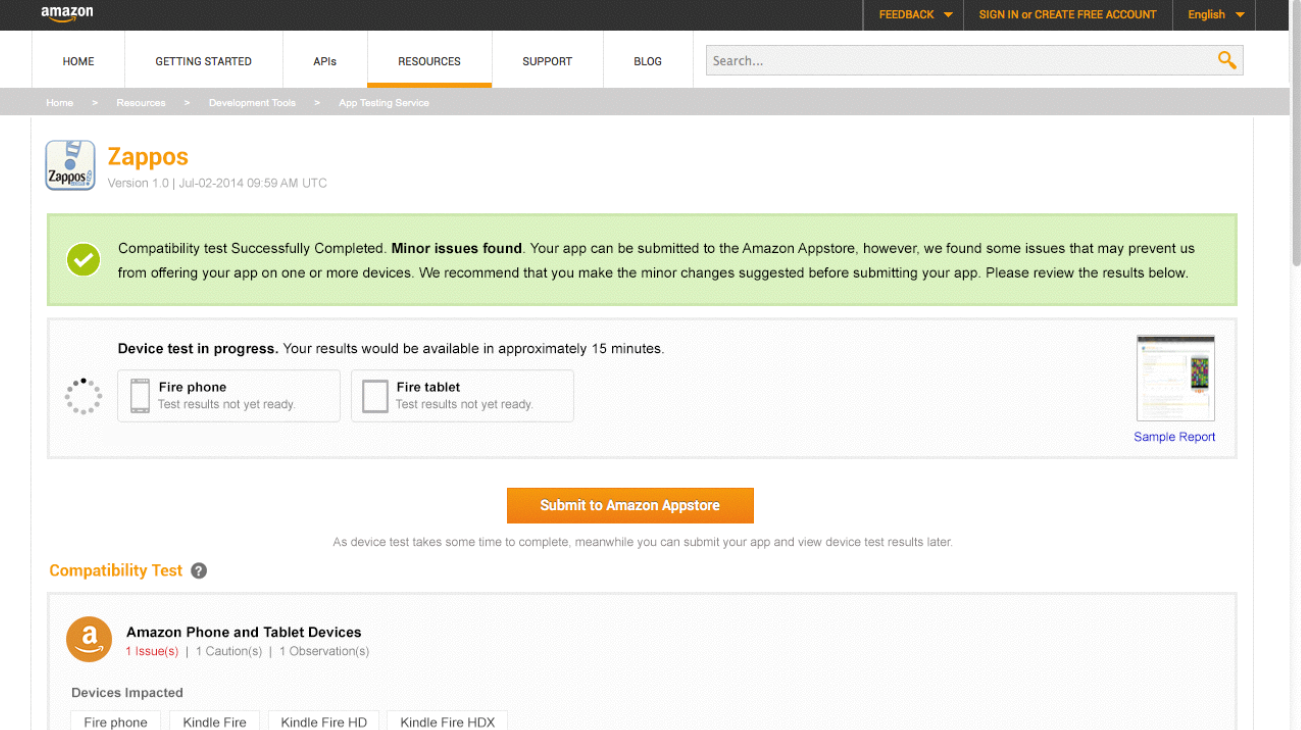Screen dimensions: 1301x730
Task: Click the 1 Observation(s) text
Action: (324, 651)
